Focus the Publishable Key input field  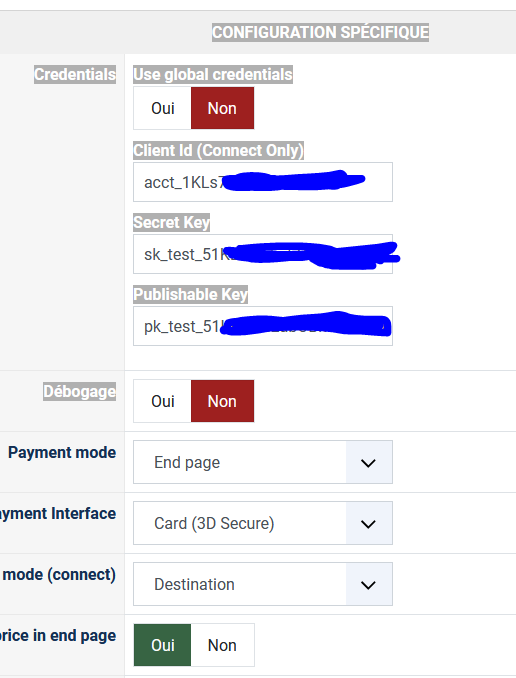click(x=263, y=326)
